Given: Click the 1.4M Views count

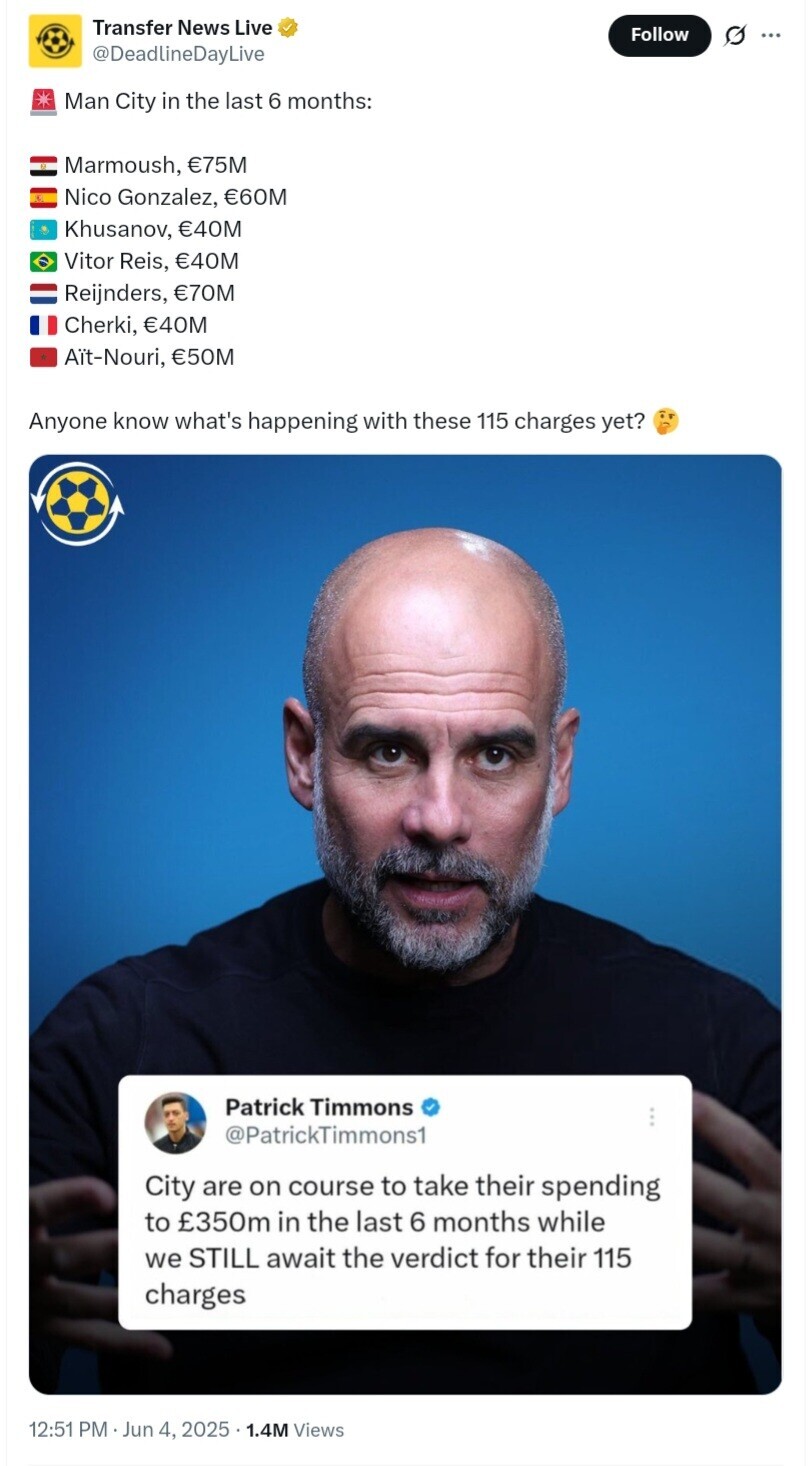Looking at the screenshot, I should click(x=295, y=1430).
